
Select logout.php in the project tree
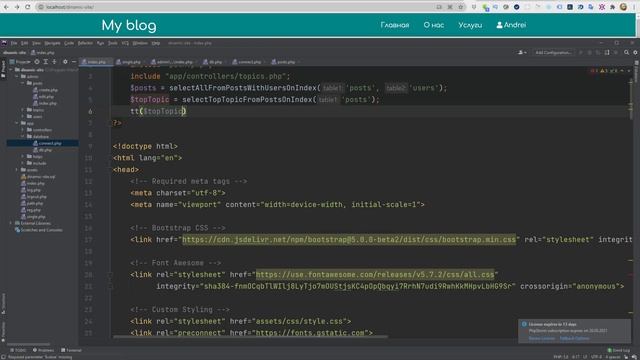(33, 196)
